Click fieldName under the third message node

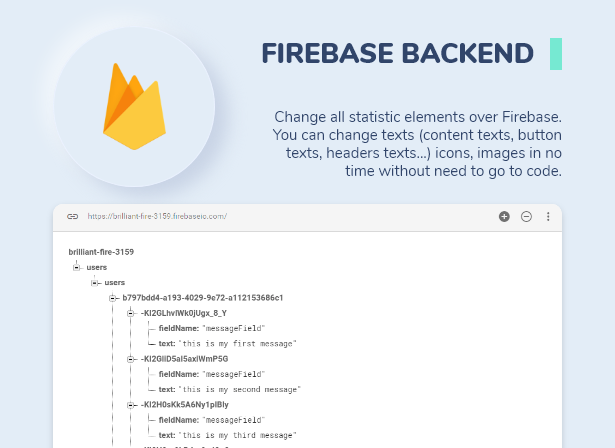click(178, 420)
